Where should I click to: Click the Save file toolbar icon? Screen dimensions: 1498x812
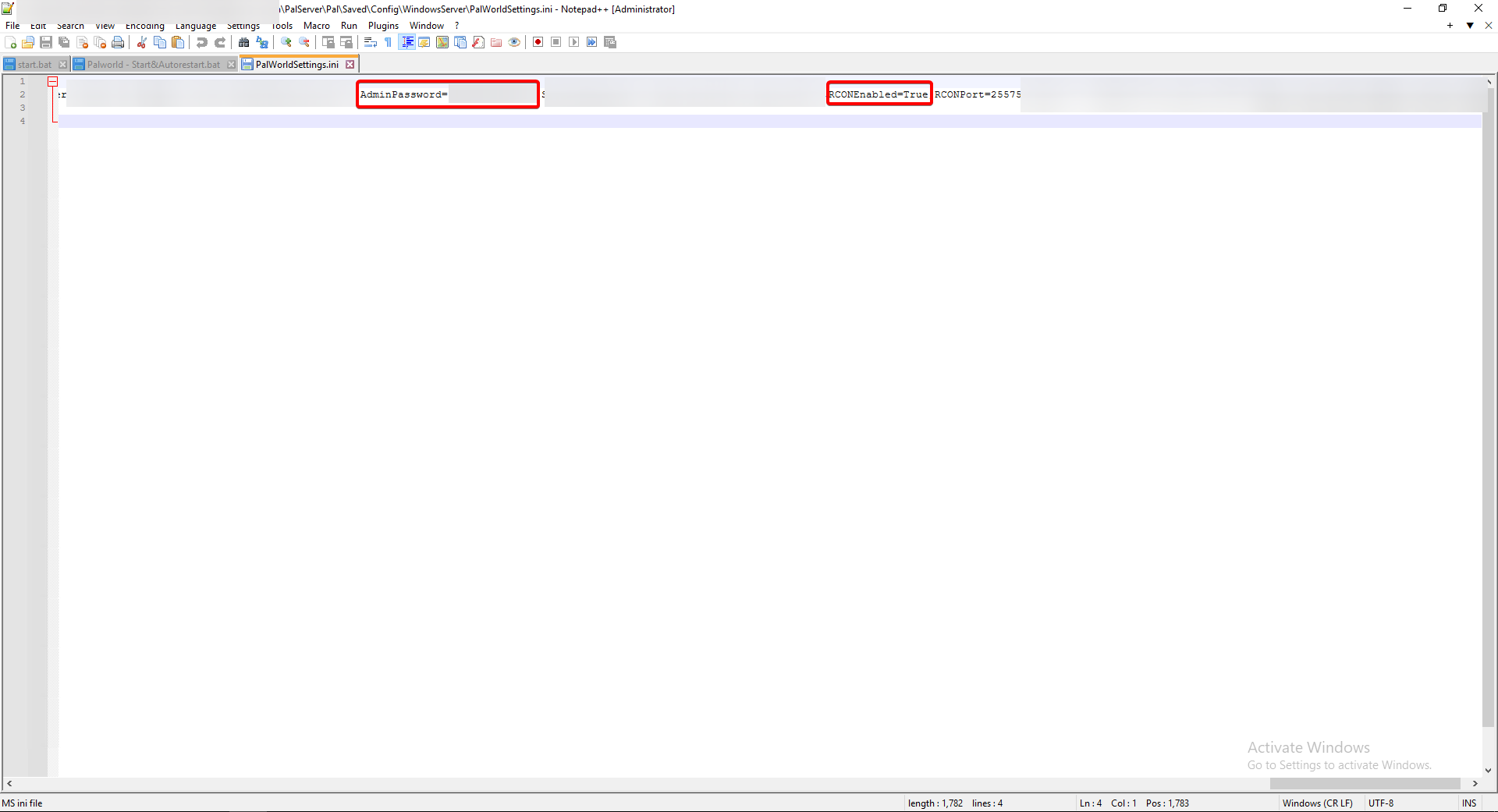point(46,42)
